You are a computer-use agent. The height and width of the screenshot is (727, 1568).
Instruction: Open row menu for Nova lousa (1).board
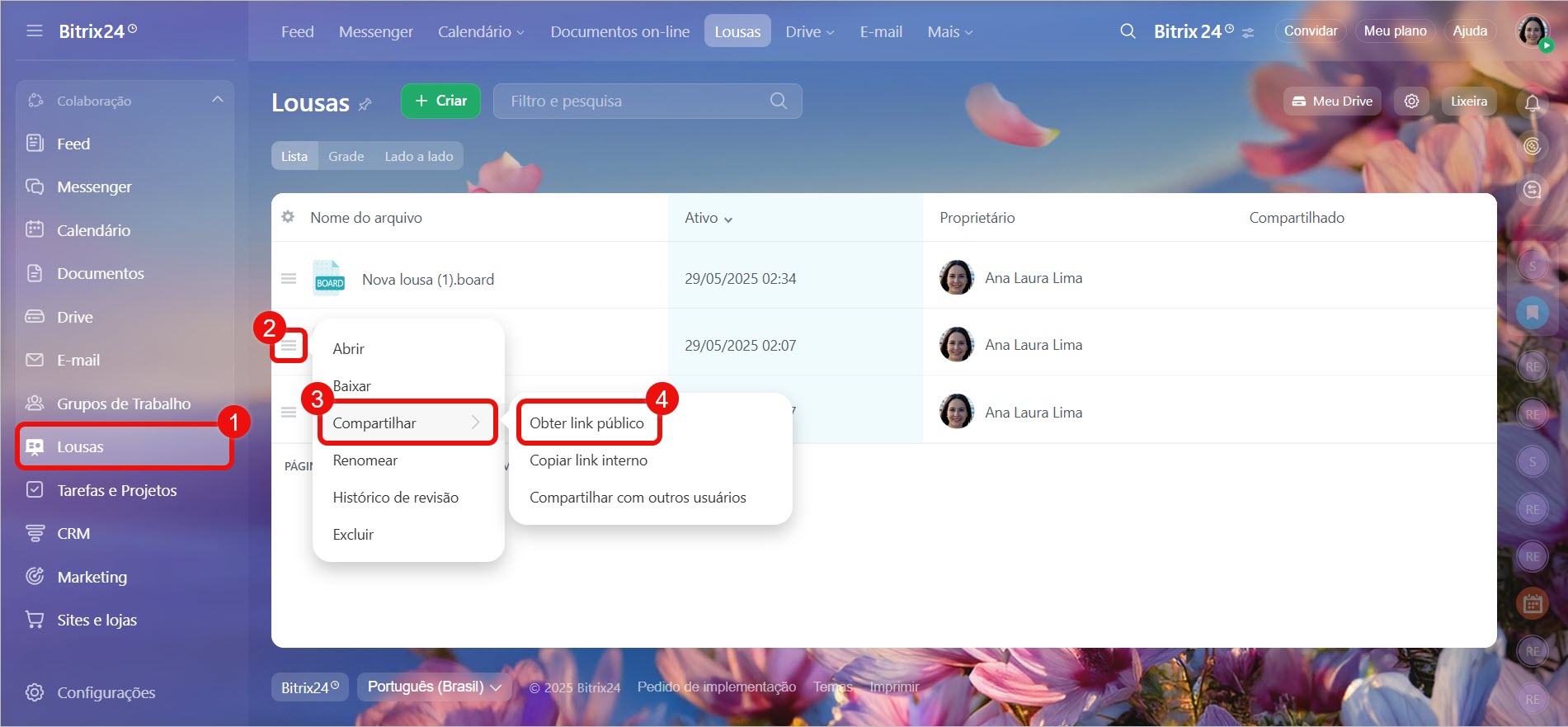(289, 279)
